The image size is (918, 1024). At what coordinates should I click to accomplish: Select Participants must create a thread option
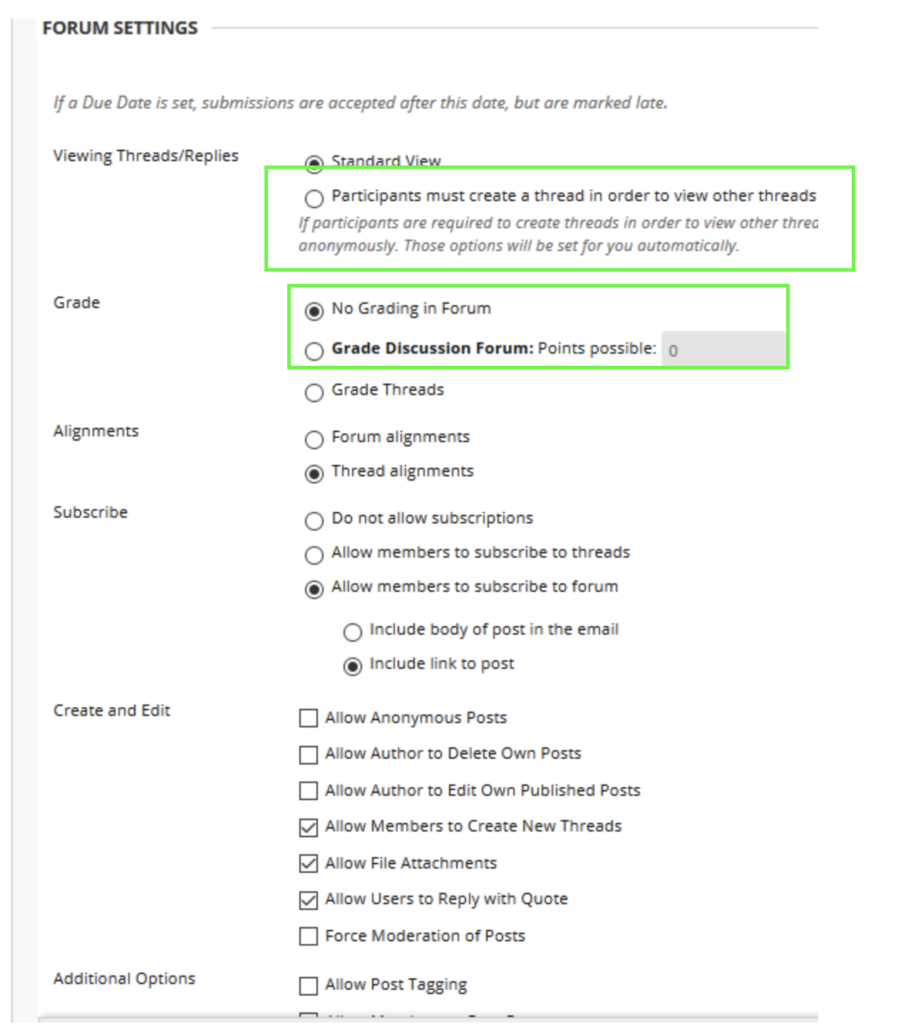pyautogui.click(x=314, y=197)
